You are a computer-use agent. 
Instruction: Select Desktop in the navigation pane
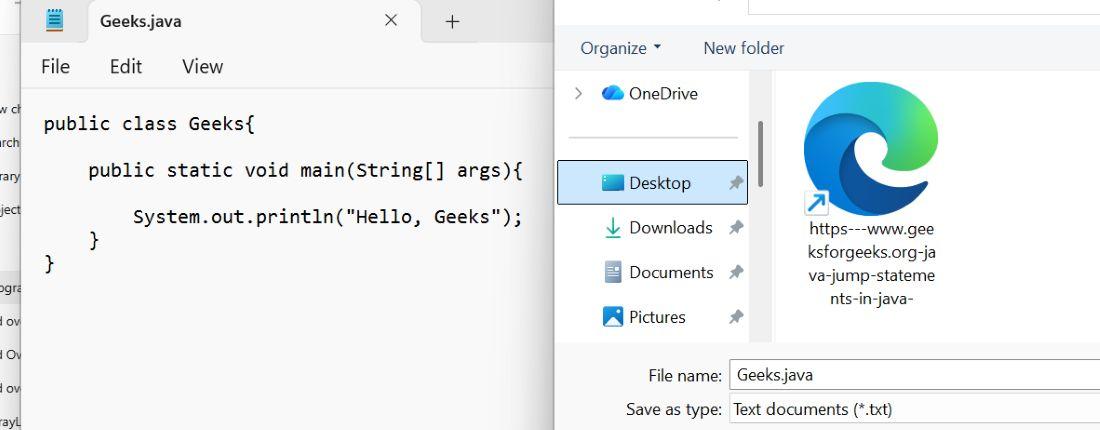tap(659, 183)
